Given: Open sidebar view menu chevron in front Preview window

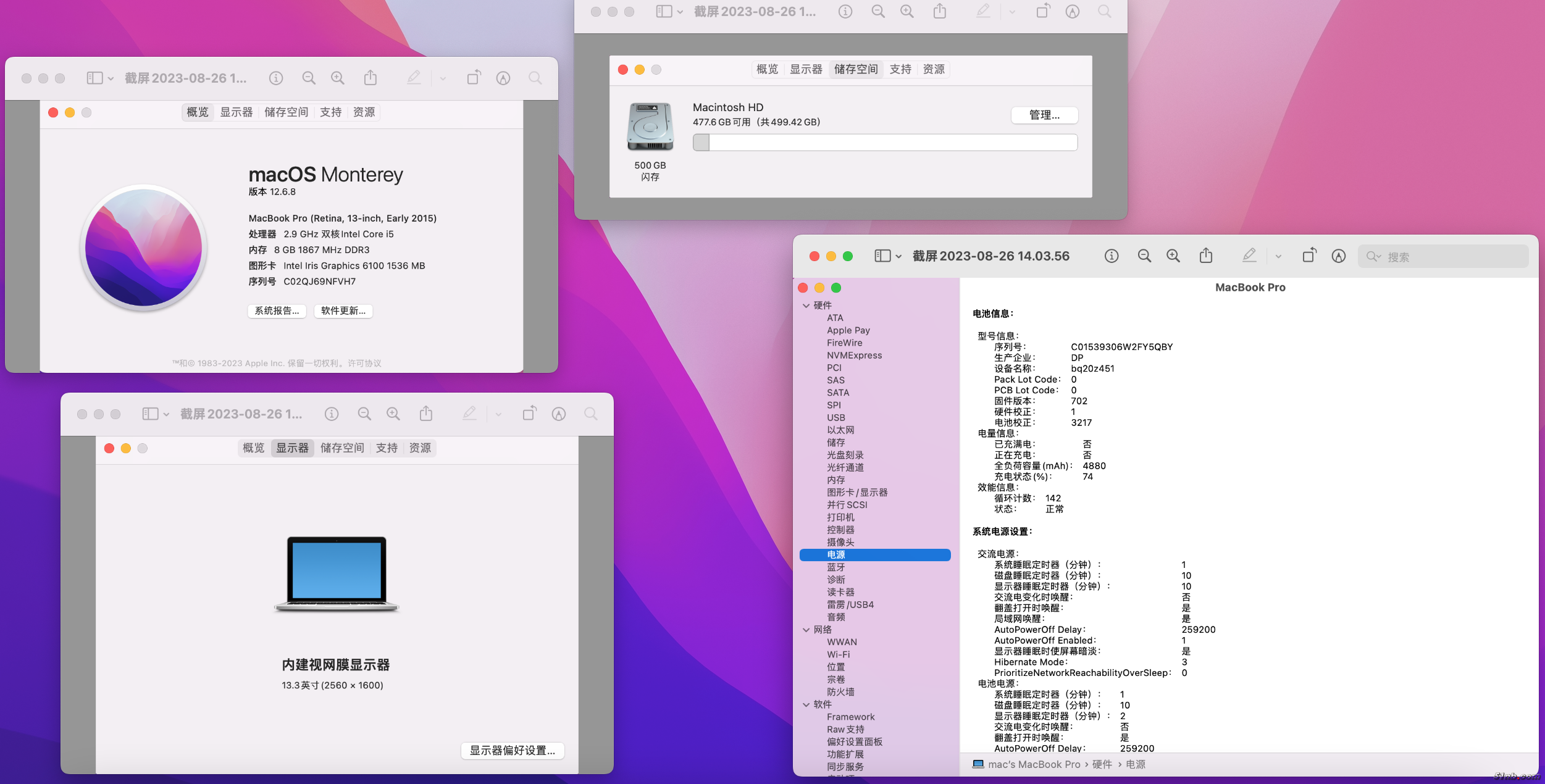Looking at the screenshot, I should [x=898, y=257].
